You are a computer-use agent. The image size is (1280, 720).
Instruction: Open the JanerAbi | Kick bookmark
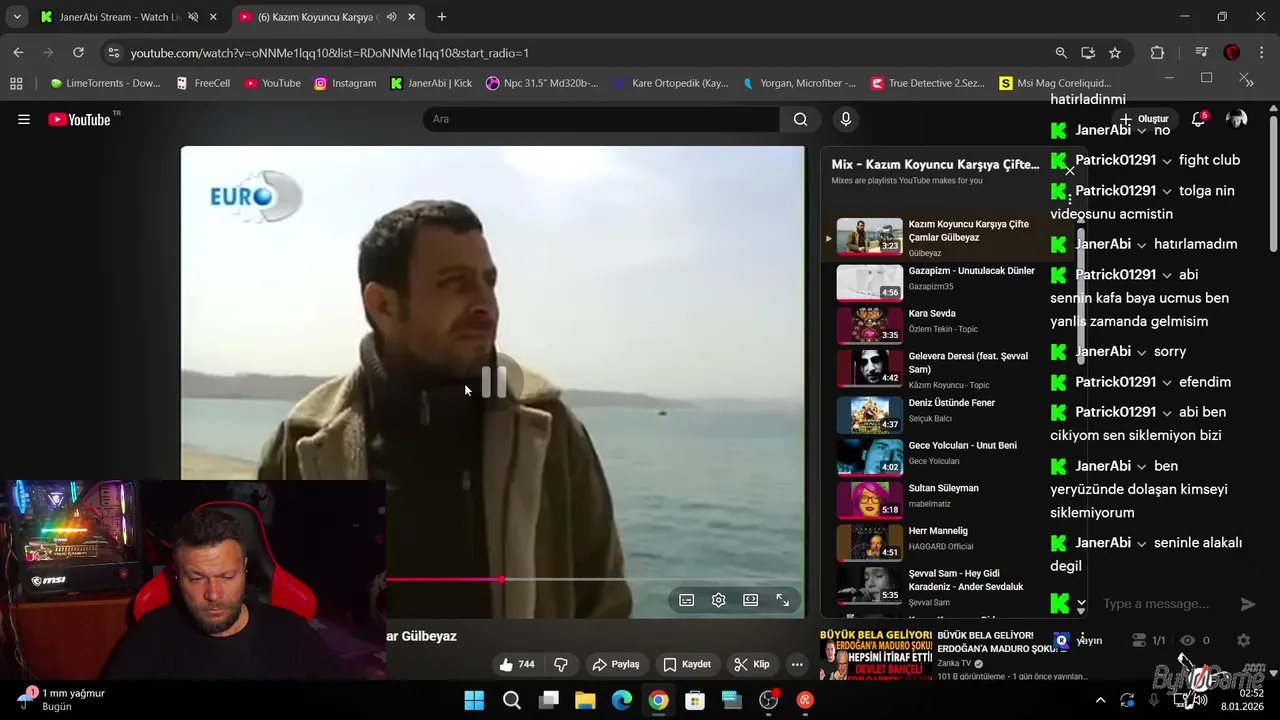(x=431, y=83)
